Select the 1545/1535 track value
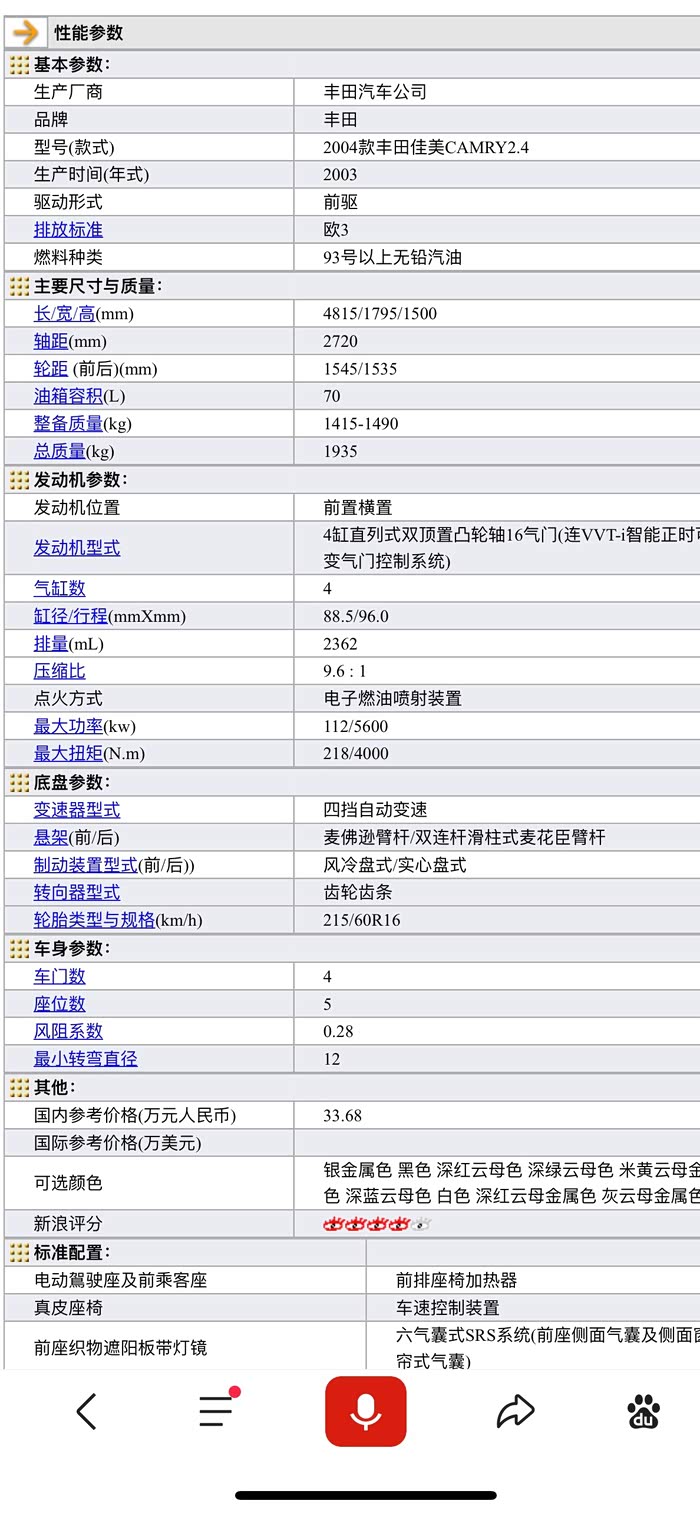The width and height of the screenshot is (700, 1514). coord(360,369)
